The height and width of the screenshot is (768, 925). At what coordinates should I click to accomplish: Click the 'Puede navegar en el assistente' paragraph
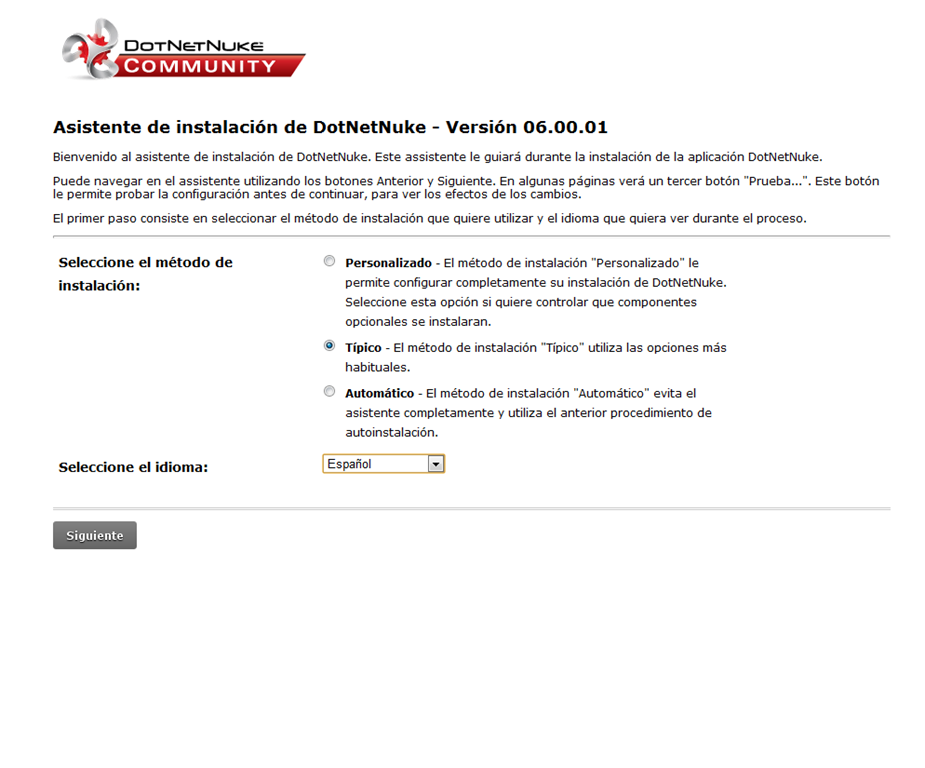click(x=466, y=188)
